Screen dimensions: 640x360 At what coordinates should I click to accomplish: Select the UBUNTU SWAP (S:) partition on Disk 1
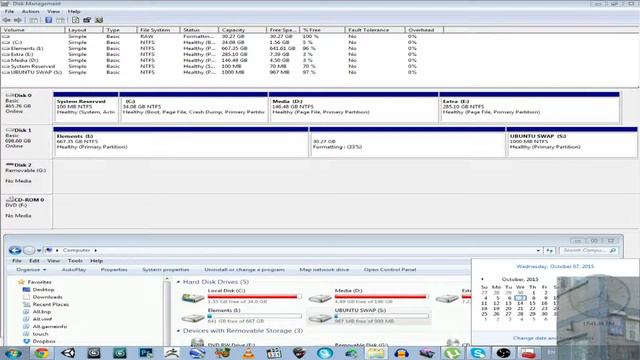[572, 142]
